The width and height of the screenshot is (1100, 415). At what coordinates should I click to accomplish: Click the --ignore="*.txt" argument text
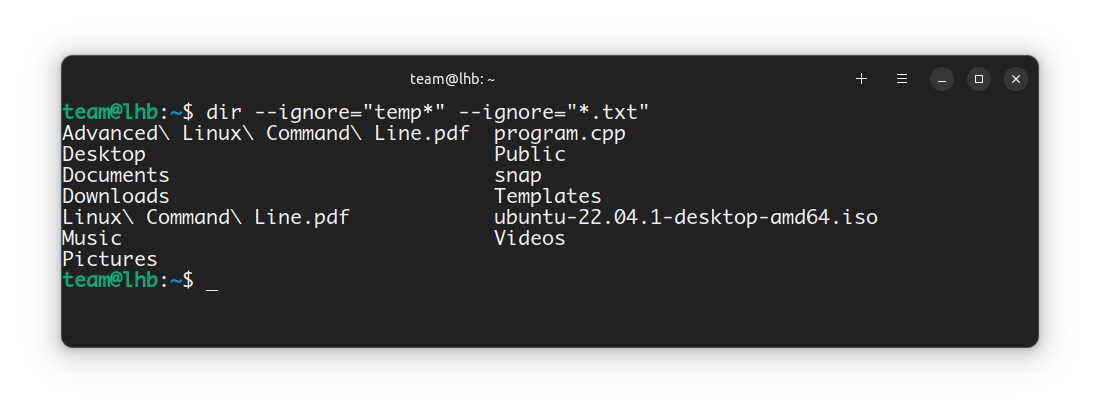[x=554, y=112]
